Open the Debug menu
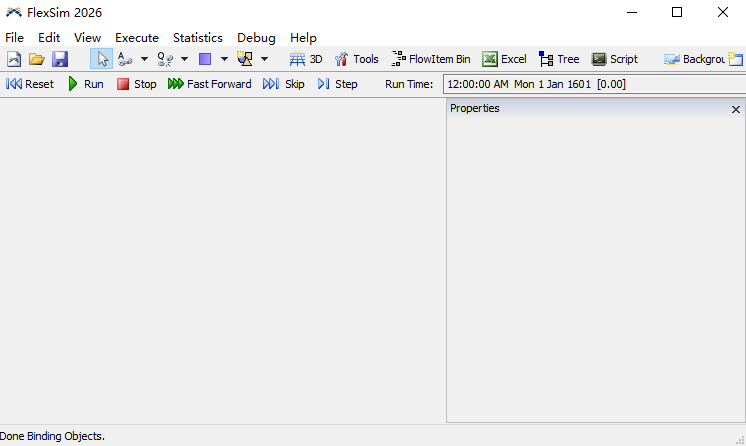Screen dimensions: 746x446 256,38
